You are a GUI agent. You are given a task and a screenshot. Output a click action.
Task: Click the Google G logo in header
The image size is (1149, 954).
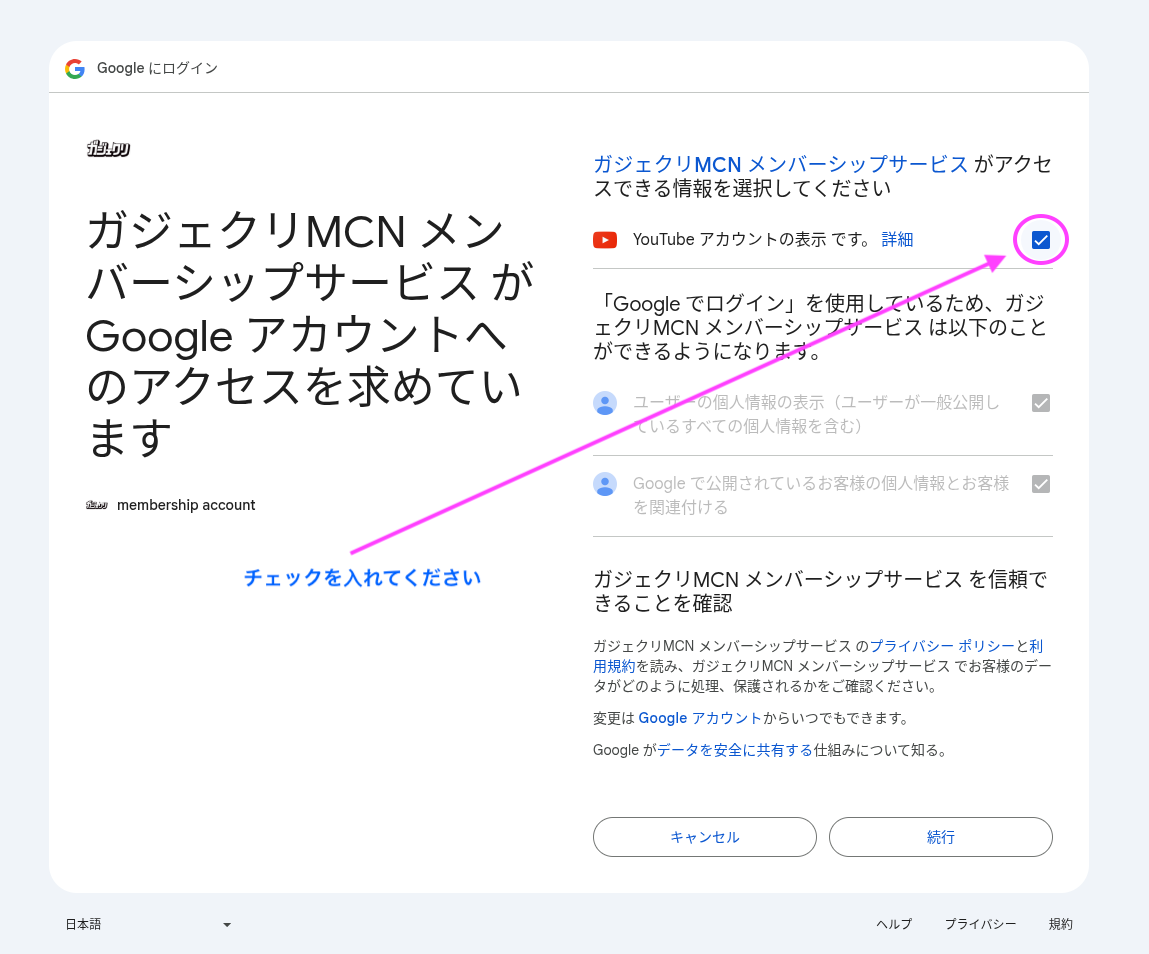(75, 69)
